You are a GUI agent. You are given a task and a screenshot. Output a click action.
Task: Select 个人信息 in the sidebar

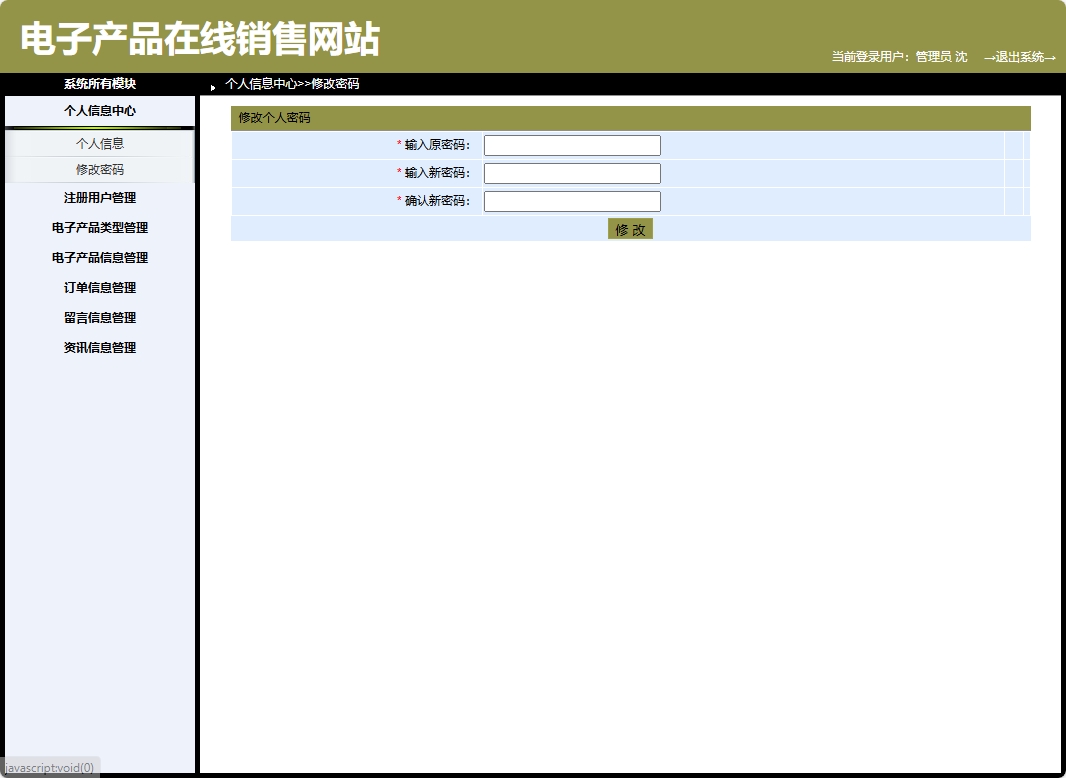(x=100, y=143)
